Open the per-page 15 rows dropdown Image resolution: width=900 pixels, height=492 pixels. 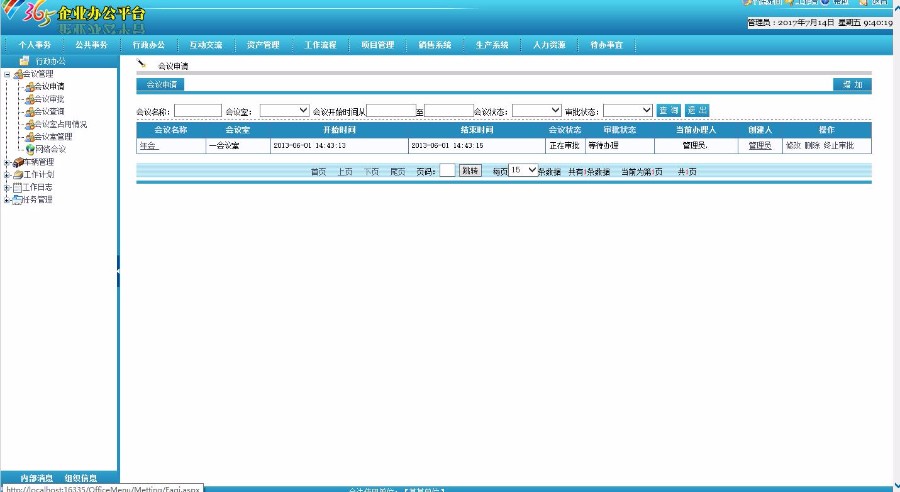(x=523, y=171)
